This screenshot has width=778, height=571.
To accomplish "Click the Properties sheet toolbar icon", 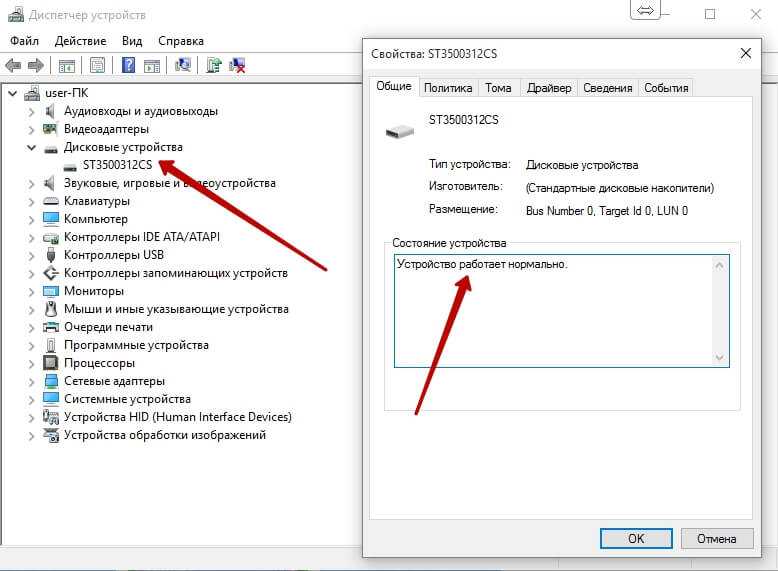I will tap(97, 65).
